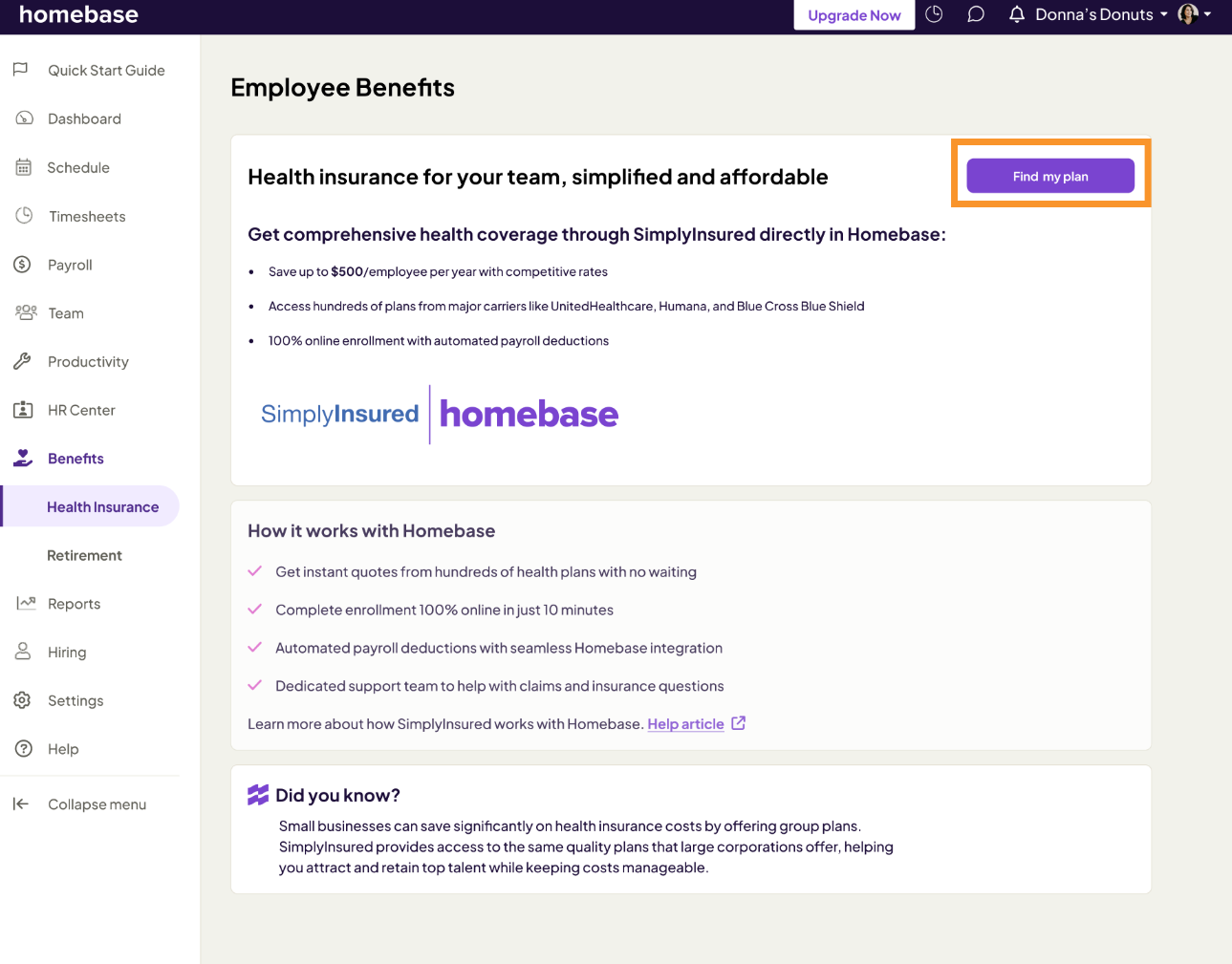Screen dimensions: 1232x964
Task: Click the homebase logo in header
Action: click(x=78, y=14)
